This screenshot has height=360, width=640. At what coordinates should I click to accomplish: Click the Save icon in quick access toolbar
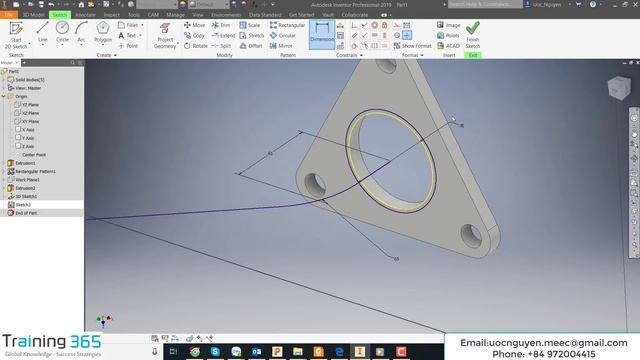[x=41, y=4]
